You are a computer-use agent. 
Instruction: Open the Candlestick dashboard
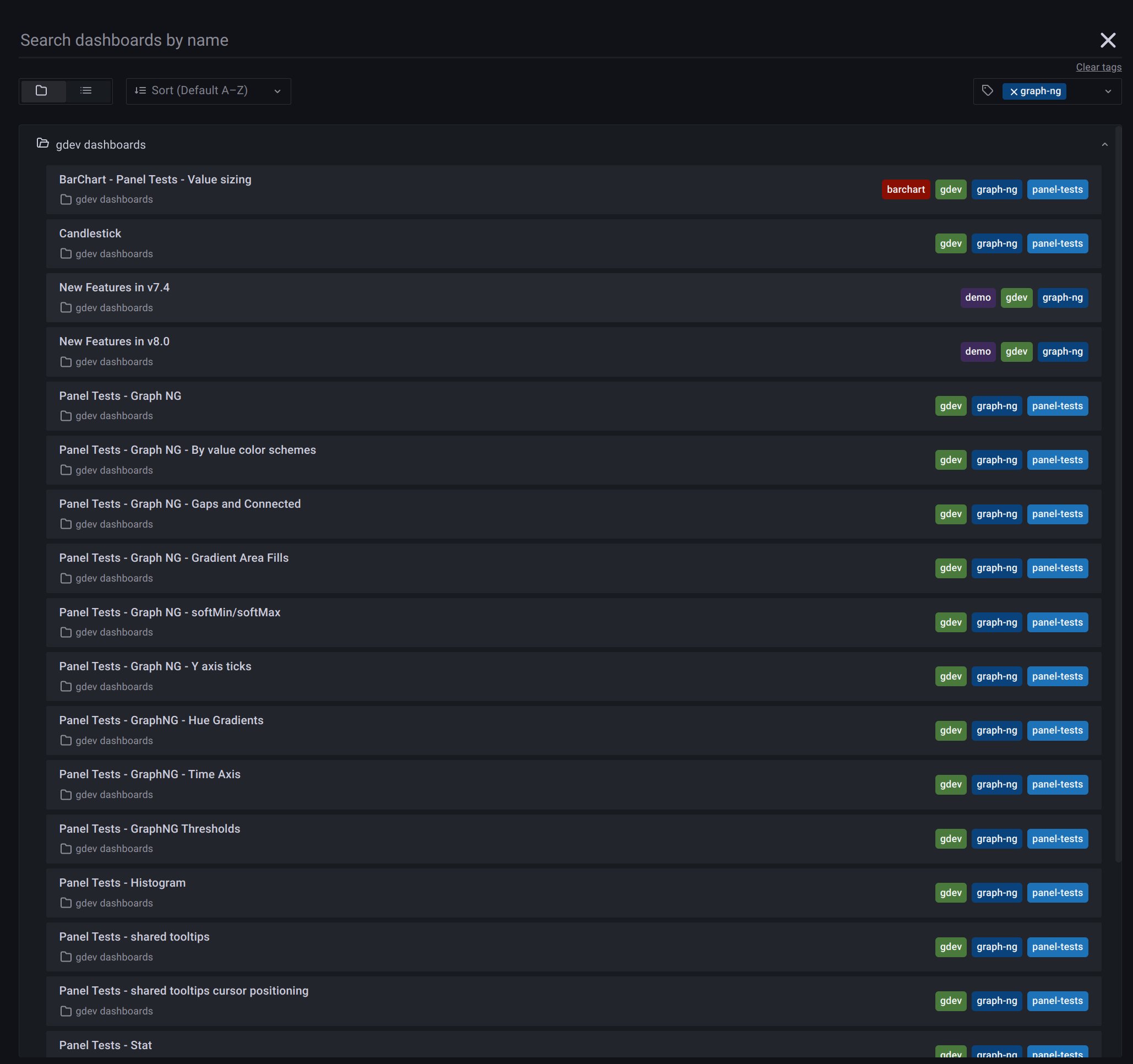click(x=90, y=233)
